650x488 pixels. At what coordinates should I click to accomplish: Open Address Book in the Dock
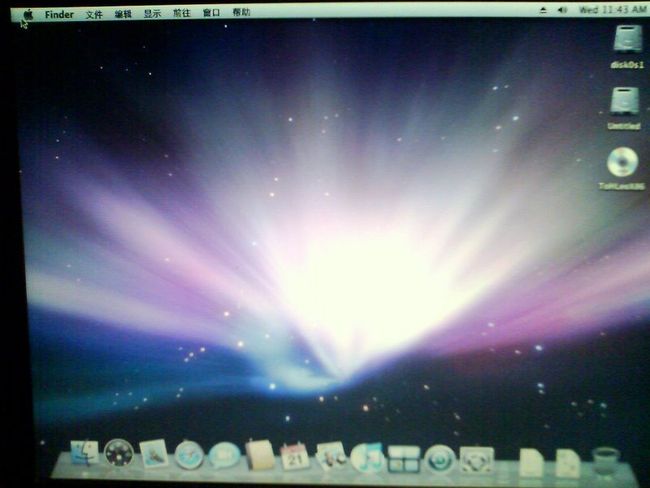point(260,455)
